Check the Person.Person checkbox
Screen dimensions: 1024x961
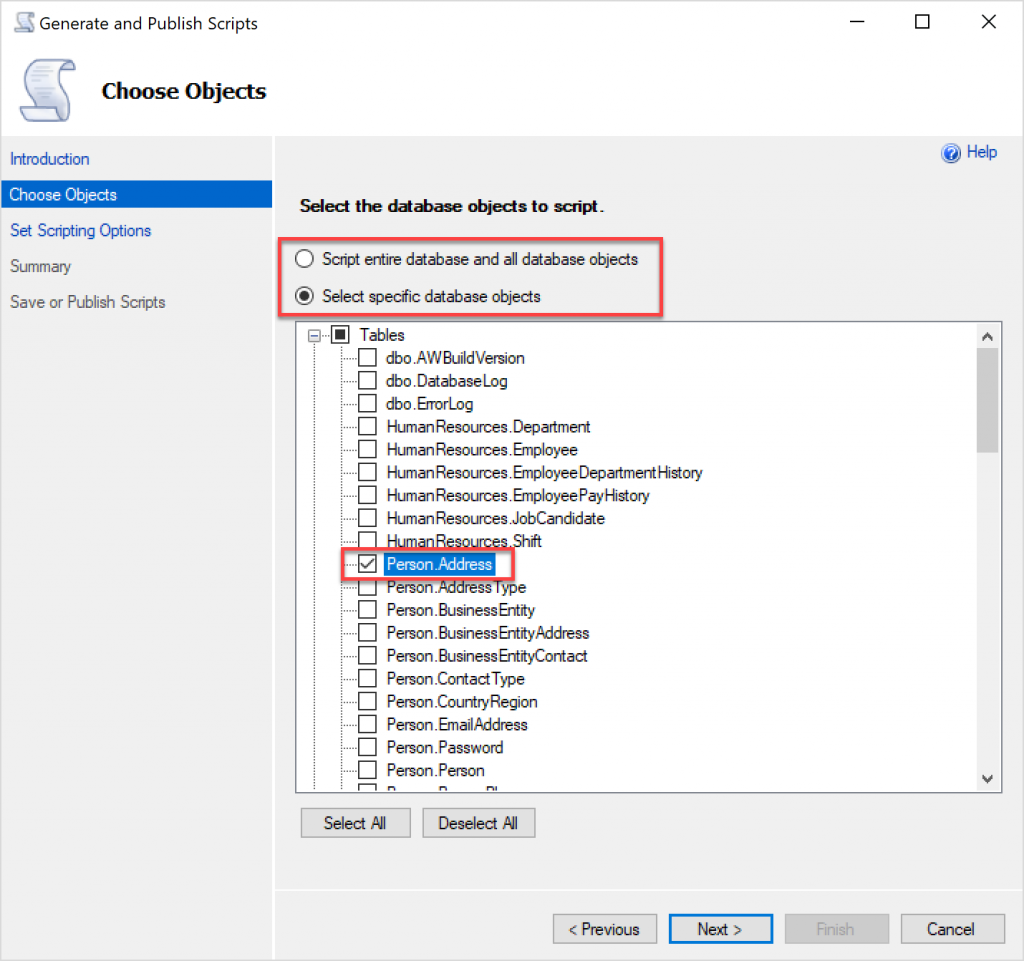(368, 770)
